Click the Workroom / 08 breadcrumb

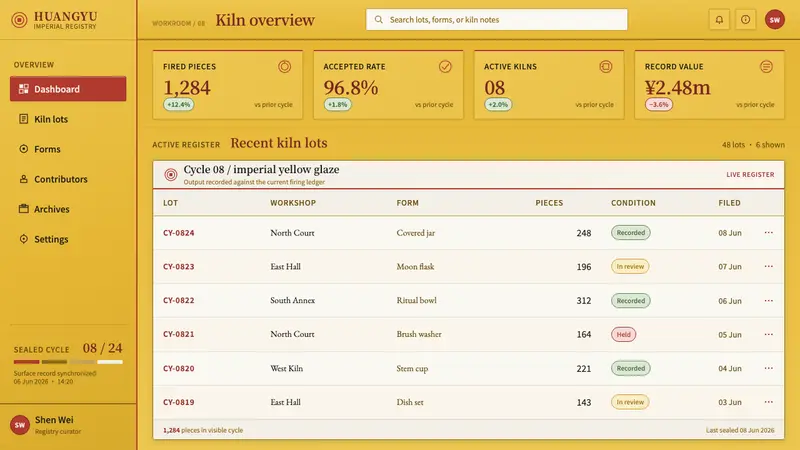179,23
